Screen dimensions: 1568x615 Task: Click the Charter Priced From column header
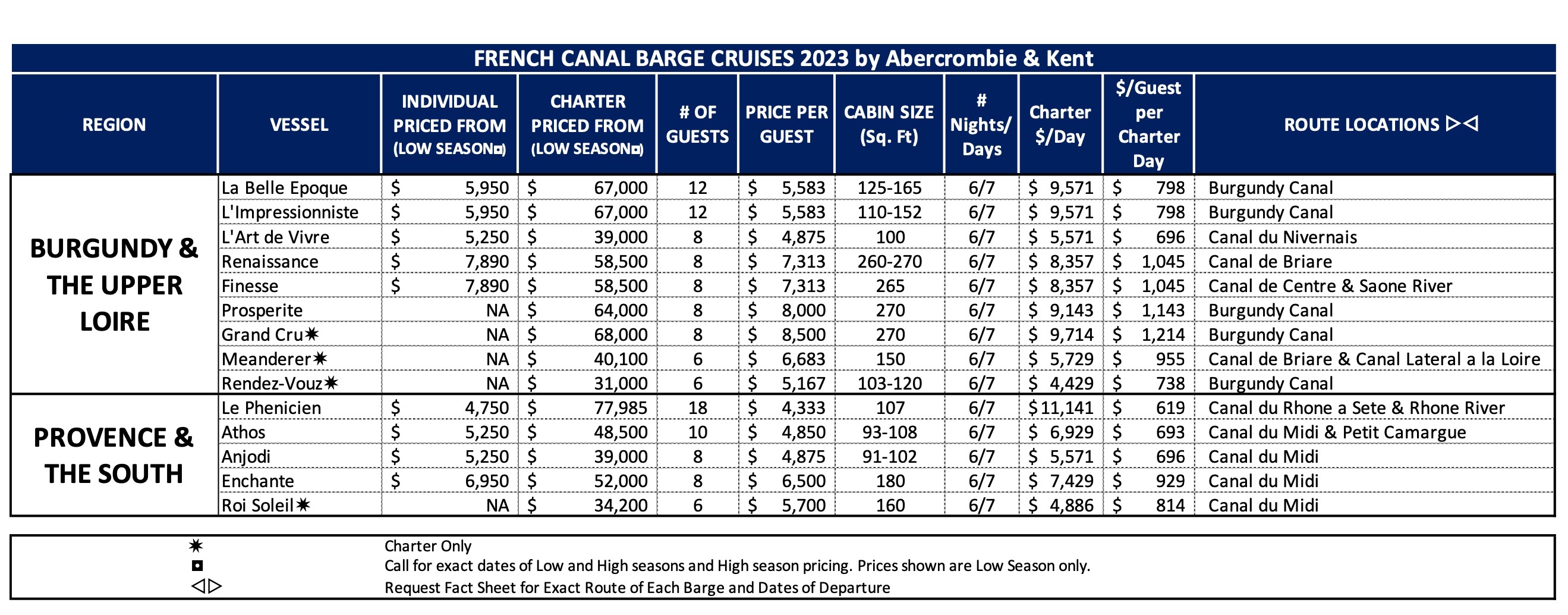pyautogui.click(x=587, y=124)
